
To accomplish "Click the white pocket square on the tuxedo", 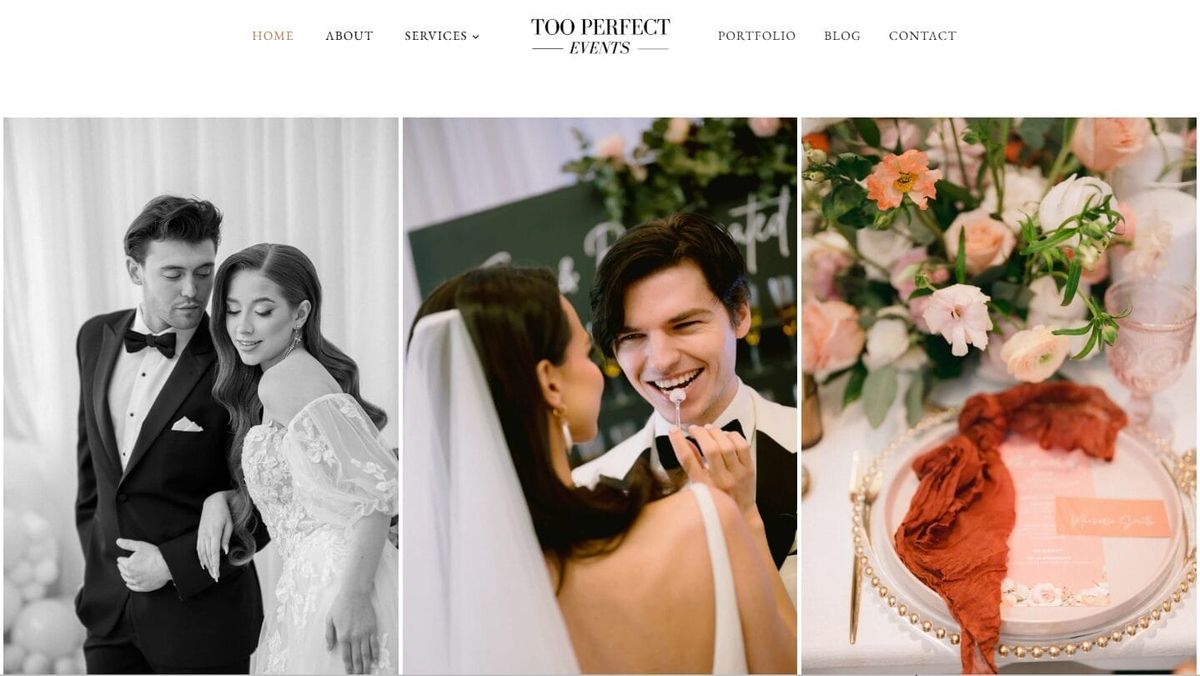I will [186, 424].
